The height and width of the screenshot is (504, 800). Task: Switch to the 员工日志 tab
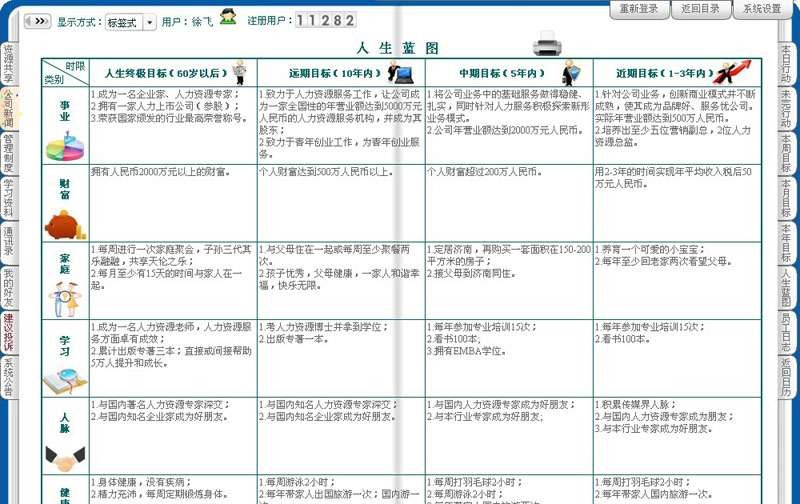tap(786, 333)
